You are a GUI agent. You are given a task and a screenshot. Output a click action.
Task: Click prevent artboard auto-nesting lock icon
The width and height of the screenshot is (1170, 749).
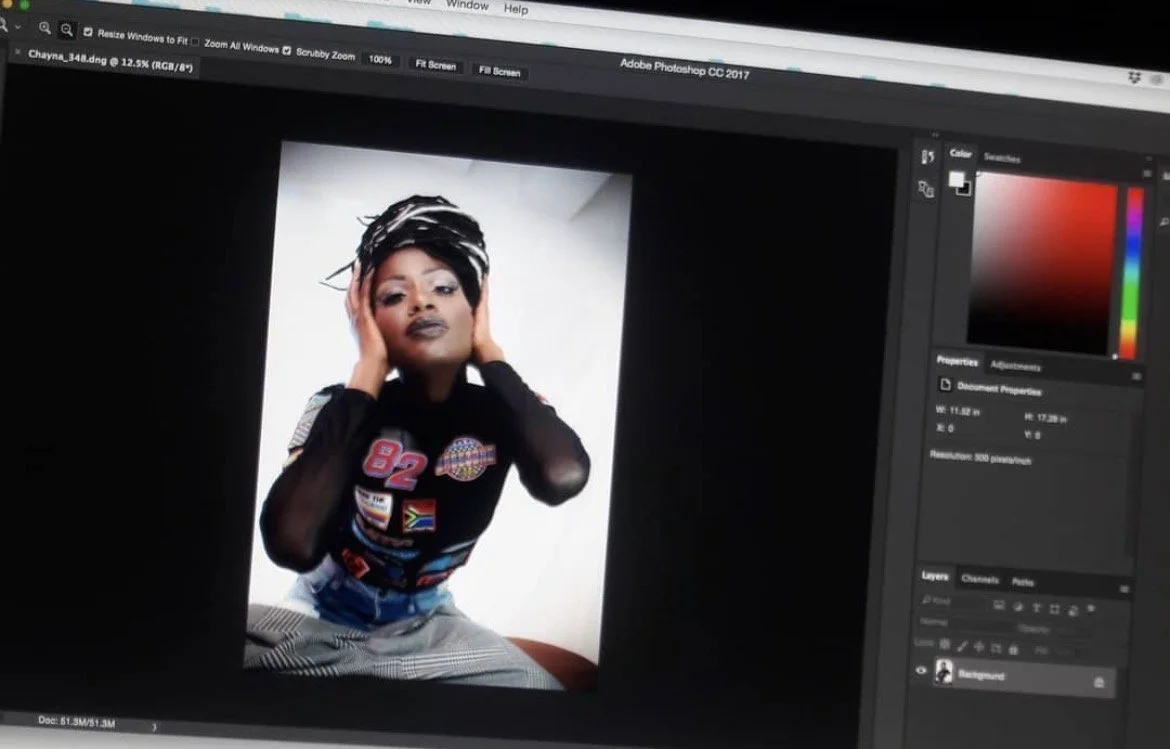click(996, 648)
